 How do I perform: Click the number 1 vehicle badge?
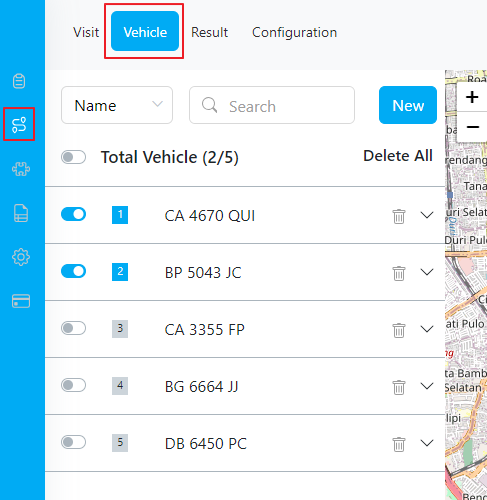[120, 215]
